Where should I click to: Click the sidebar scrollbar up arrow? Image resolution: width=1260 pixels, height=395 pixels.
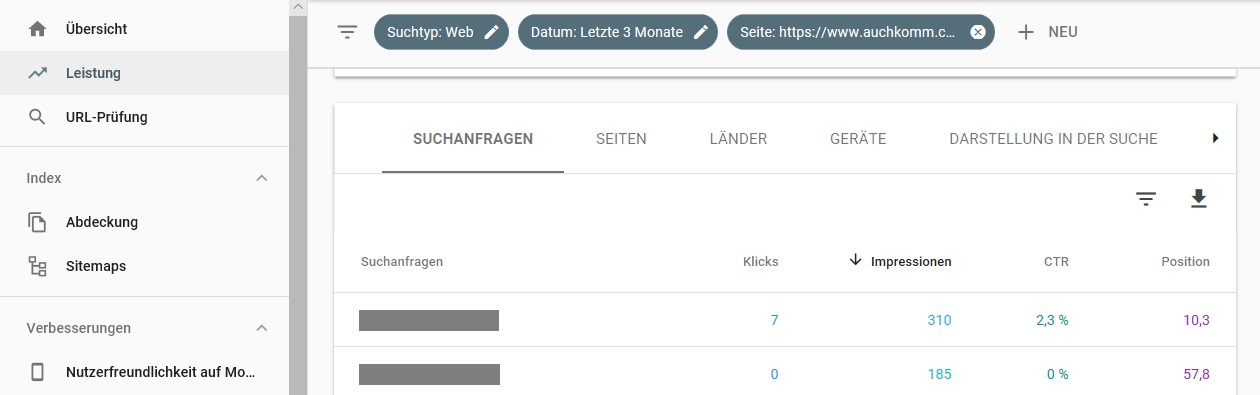[x=297, y=7]
